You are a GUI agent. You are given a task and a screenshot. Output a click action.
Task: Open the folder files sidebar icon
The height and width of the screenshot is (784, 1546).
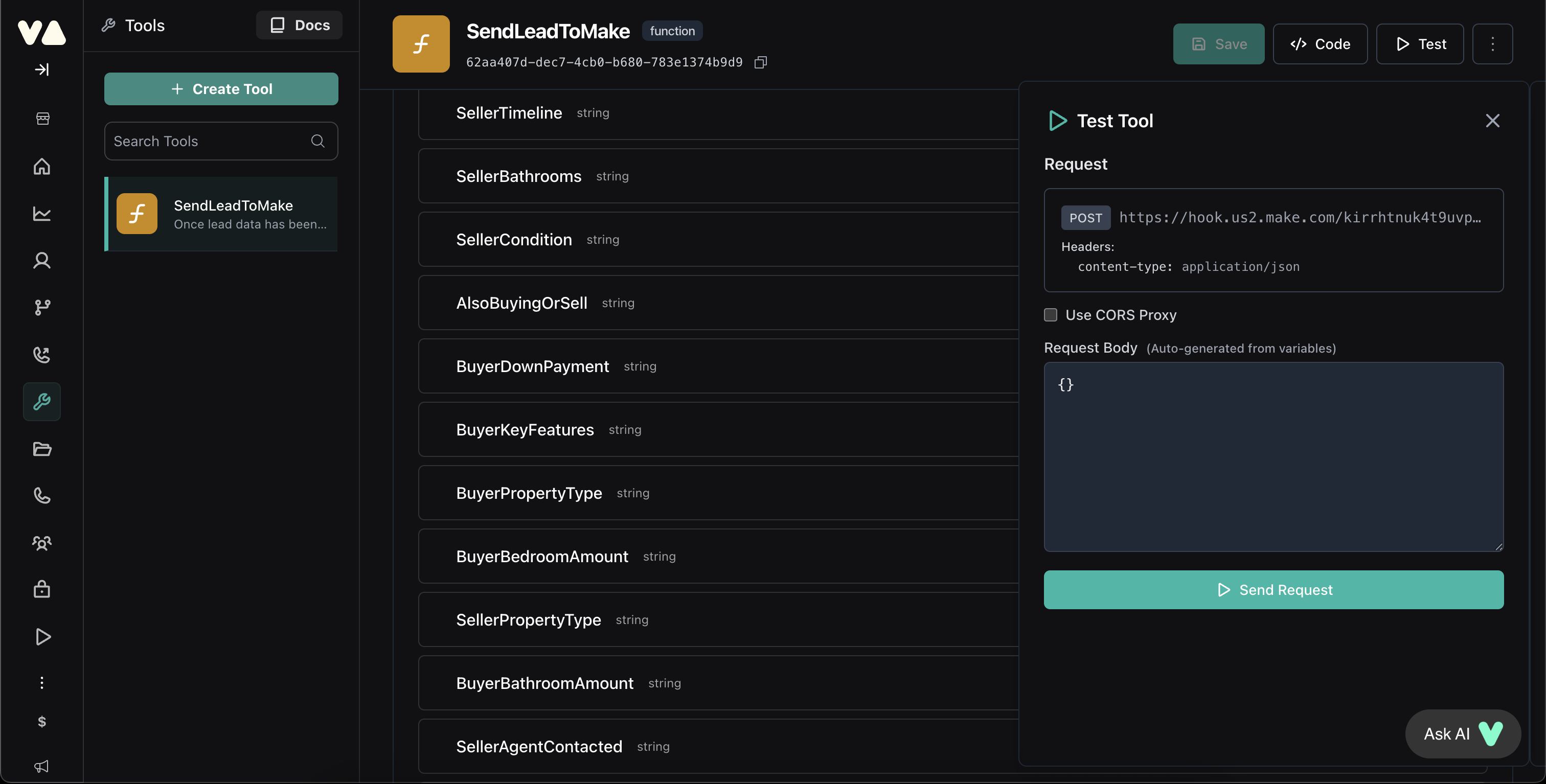(x=41, y=449)
